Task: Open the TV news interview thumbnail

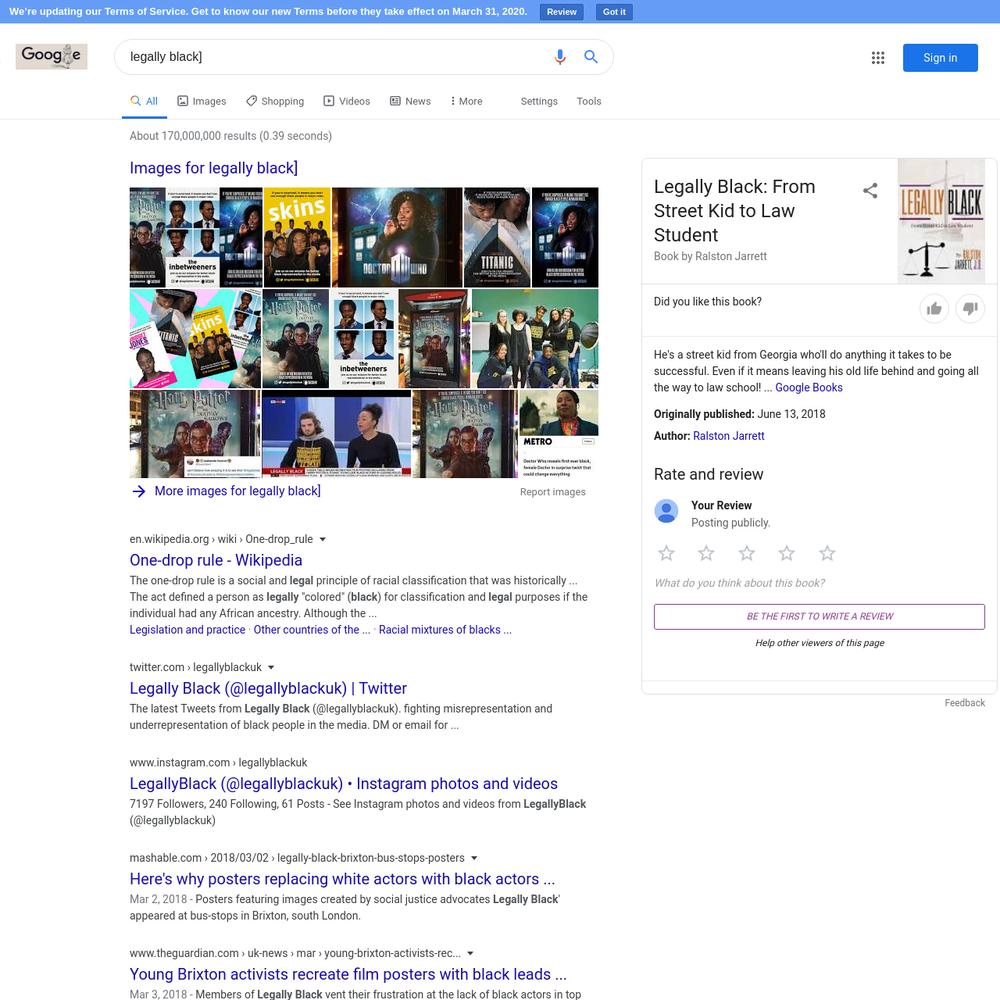Action: pyautogui.click(x=336, y=434)
